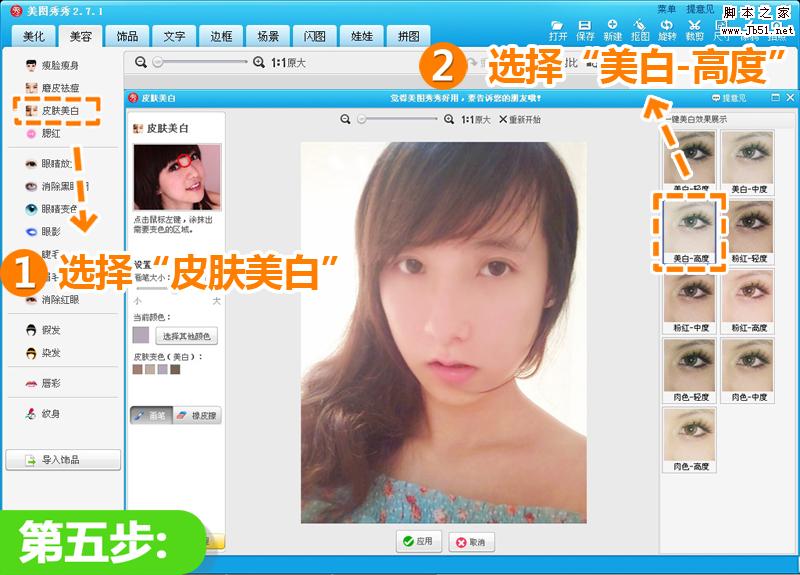Open the 纹身 tattoo tool
The image size is (800, 575).
[x=43, y=413]
